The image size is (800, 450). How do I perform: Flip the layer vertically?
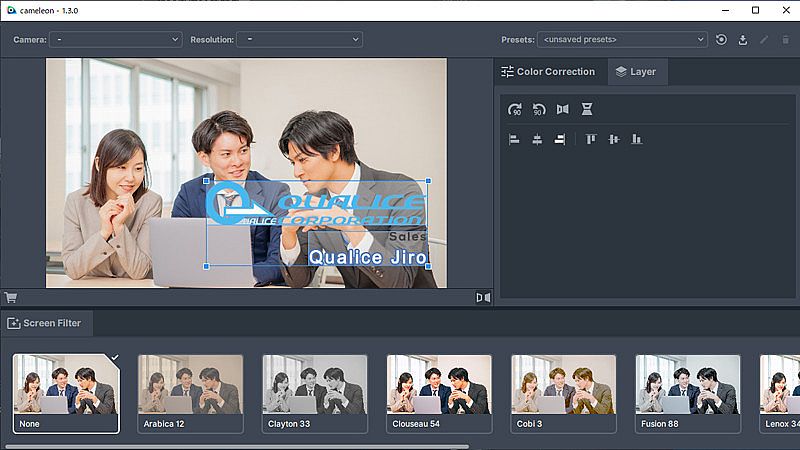(x=587, y=109)
